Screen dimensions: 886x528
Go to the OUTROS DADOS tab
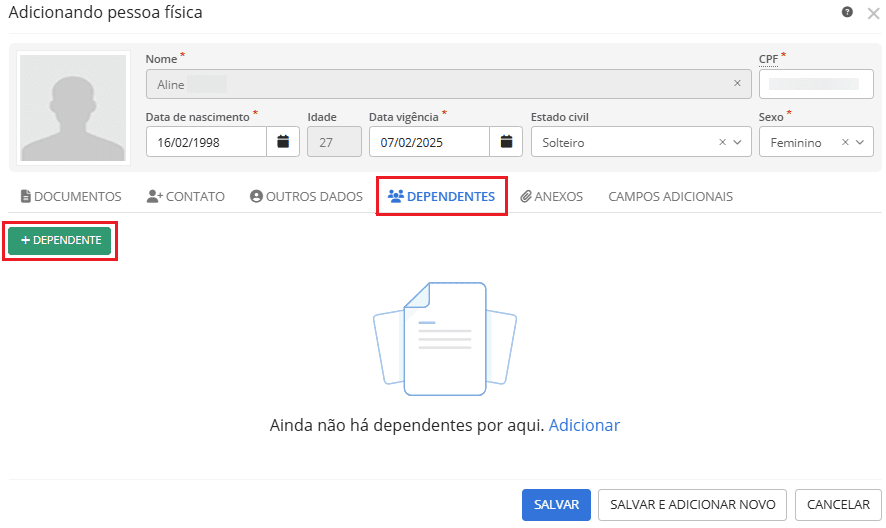tap(306, 196)
